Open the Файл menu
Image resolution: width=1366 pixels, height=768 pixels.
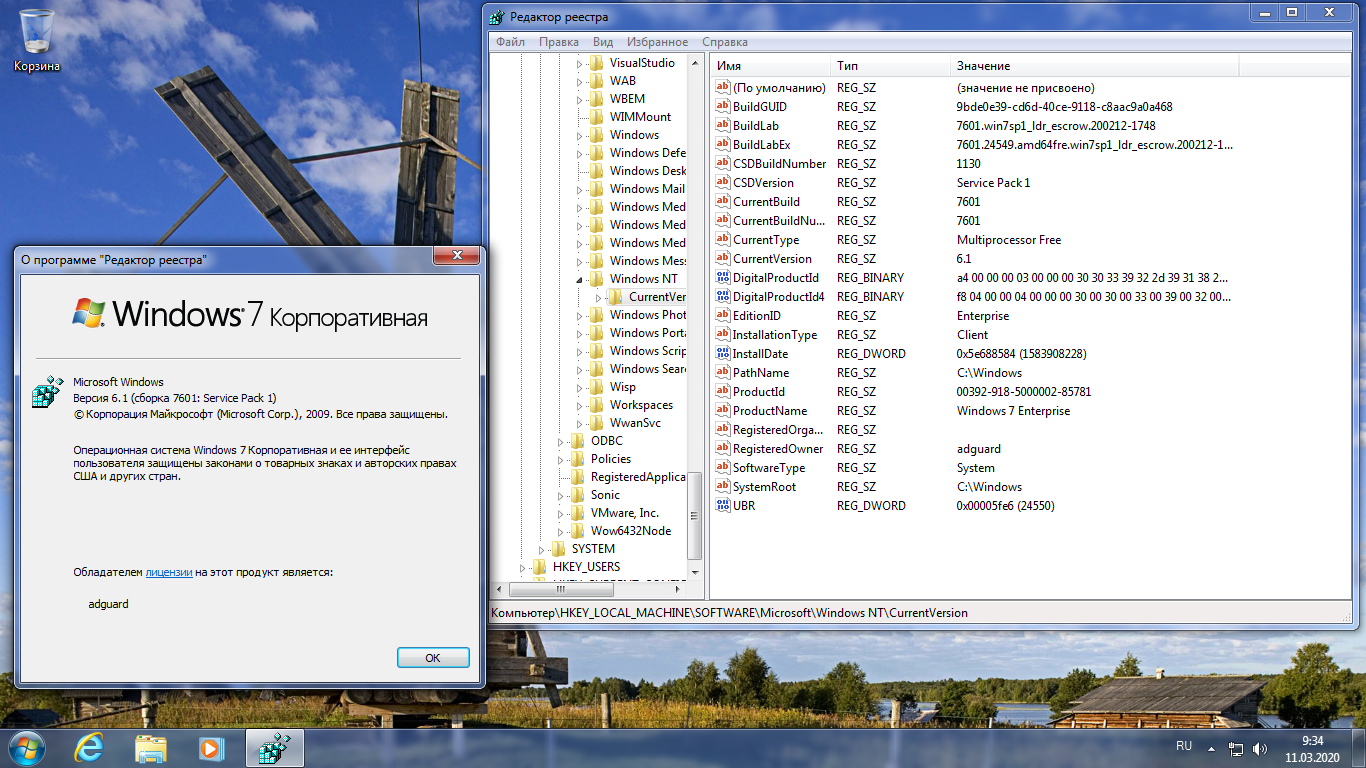(x=510, y=42)
